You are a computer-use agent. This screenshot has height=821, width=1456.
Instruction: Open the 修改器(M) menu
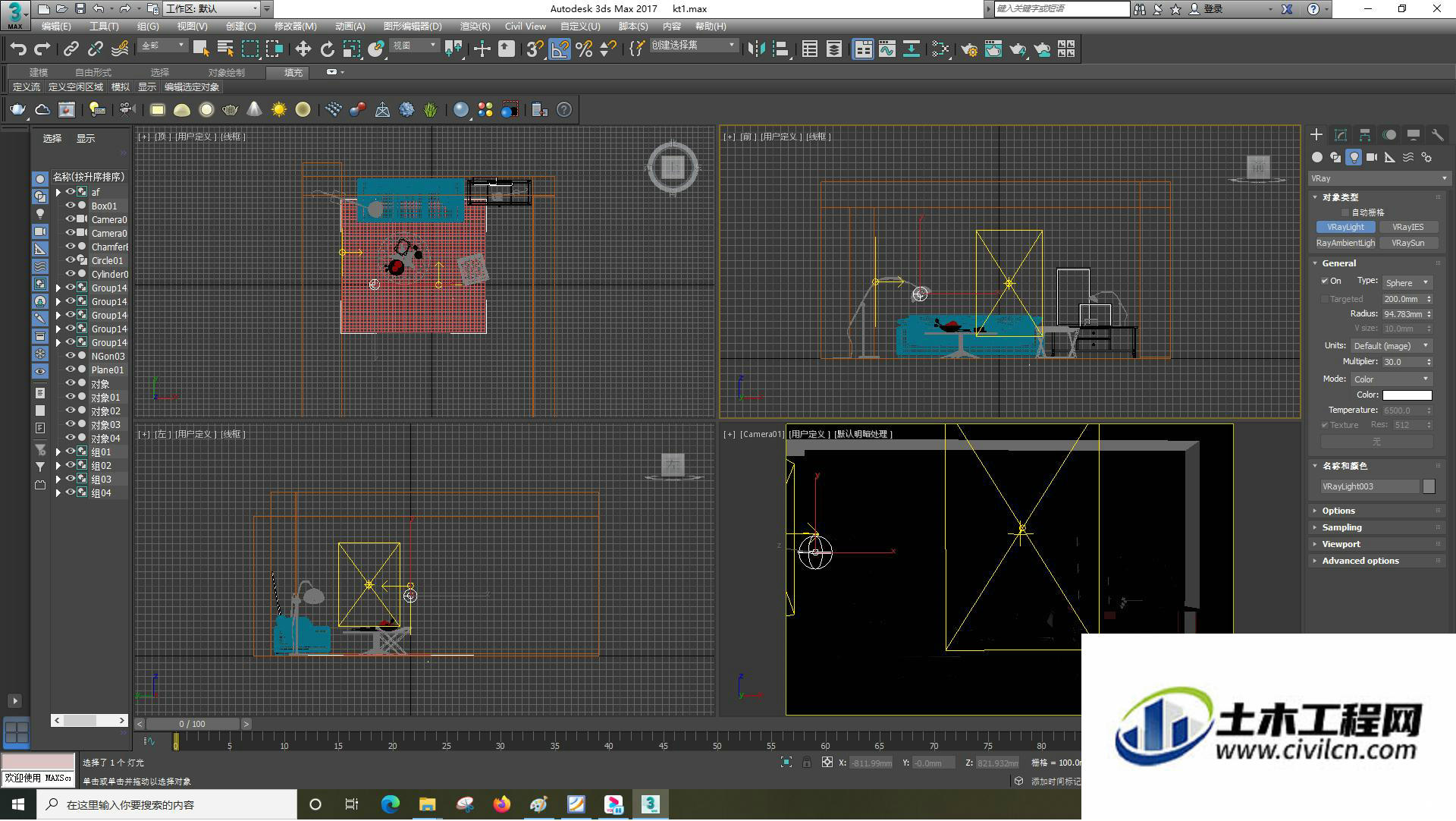point(295,27)
